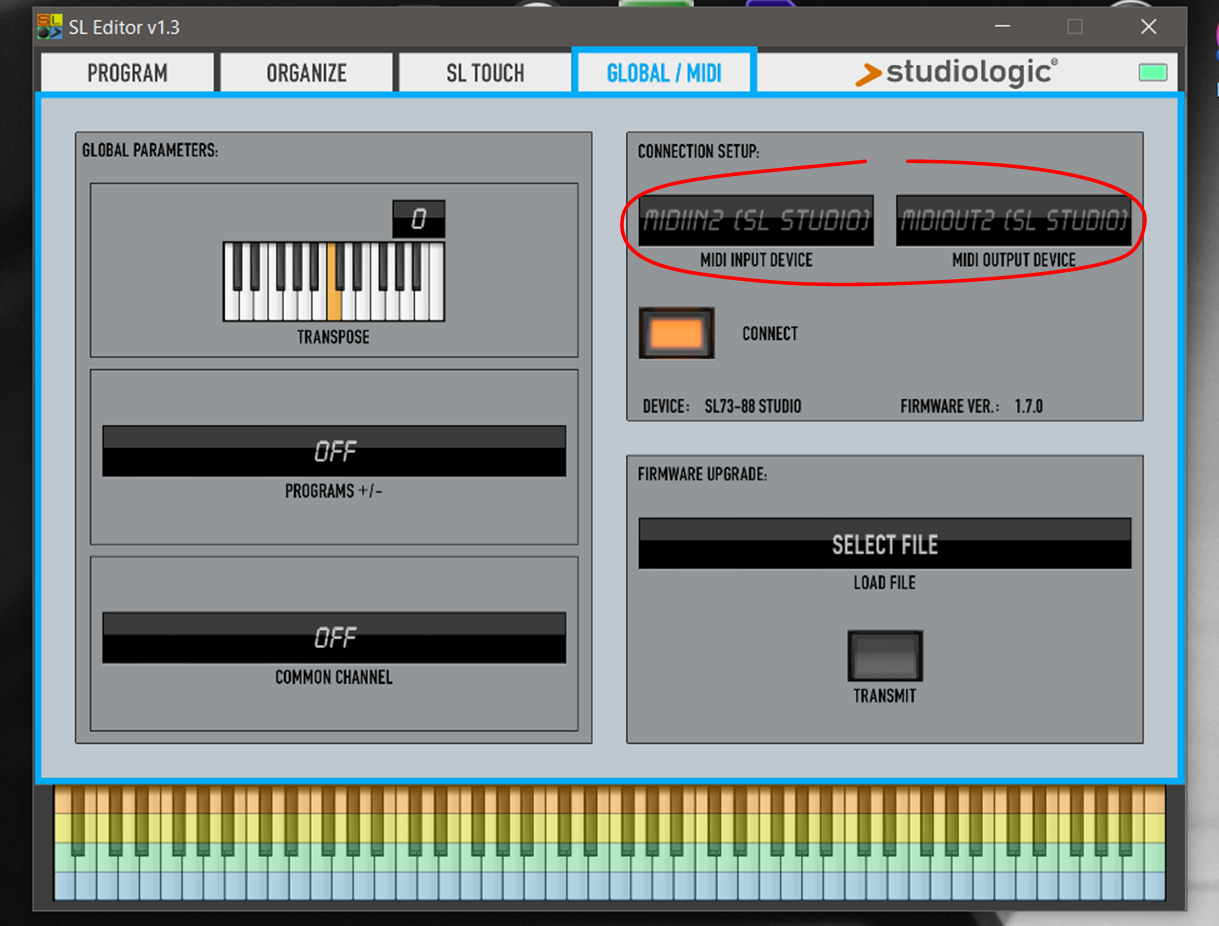Click the full-width color-banded keyboard at the bottom
The image size is (1219, 926).
[x=609, y=843]
